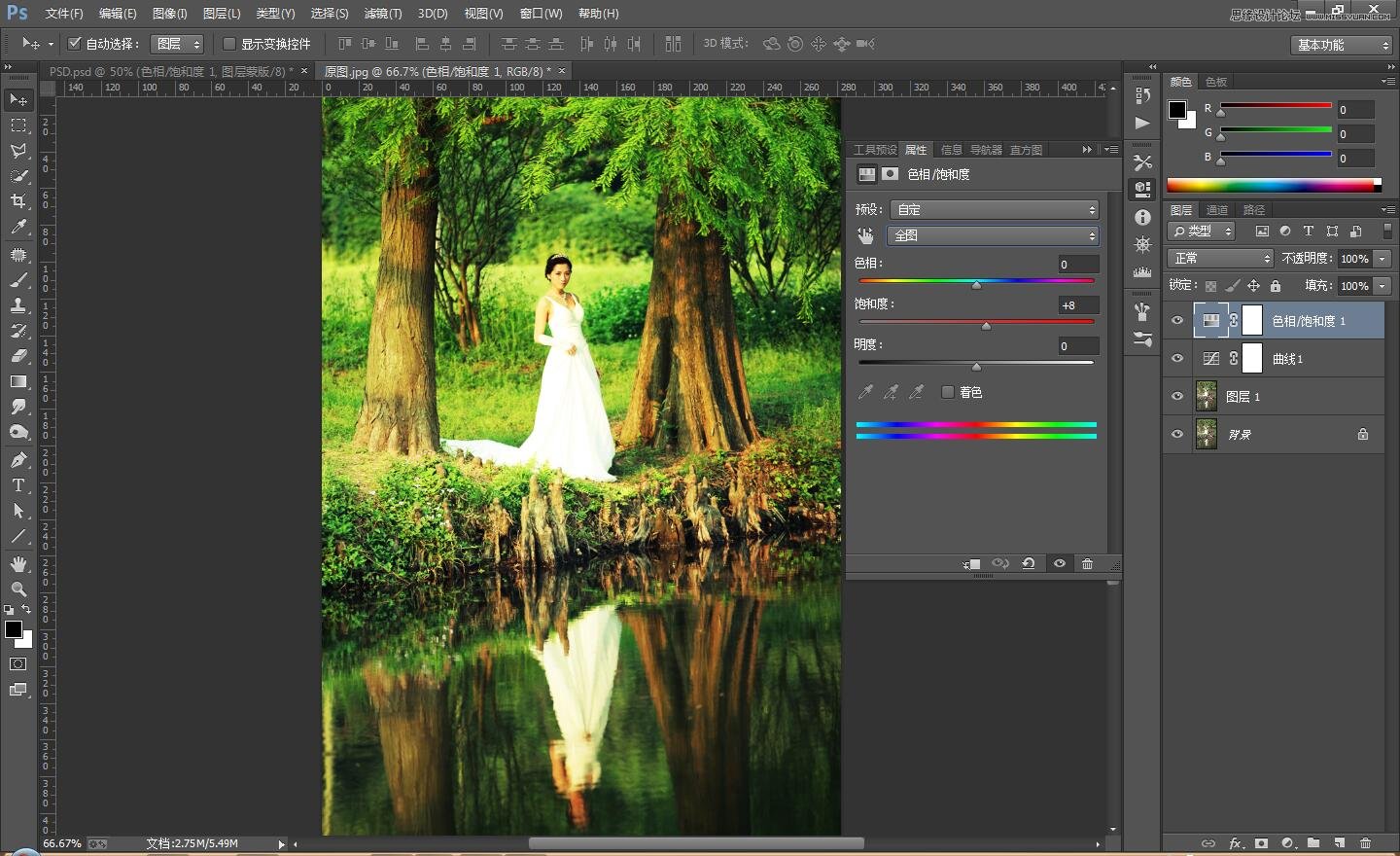Enable the 着色 colorize checkbox
Screen dimensions: 1400x856
948,392
